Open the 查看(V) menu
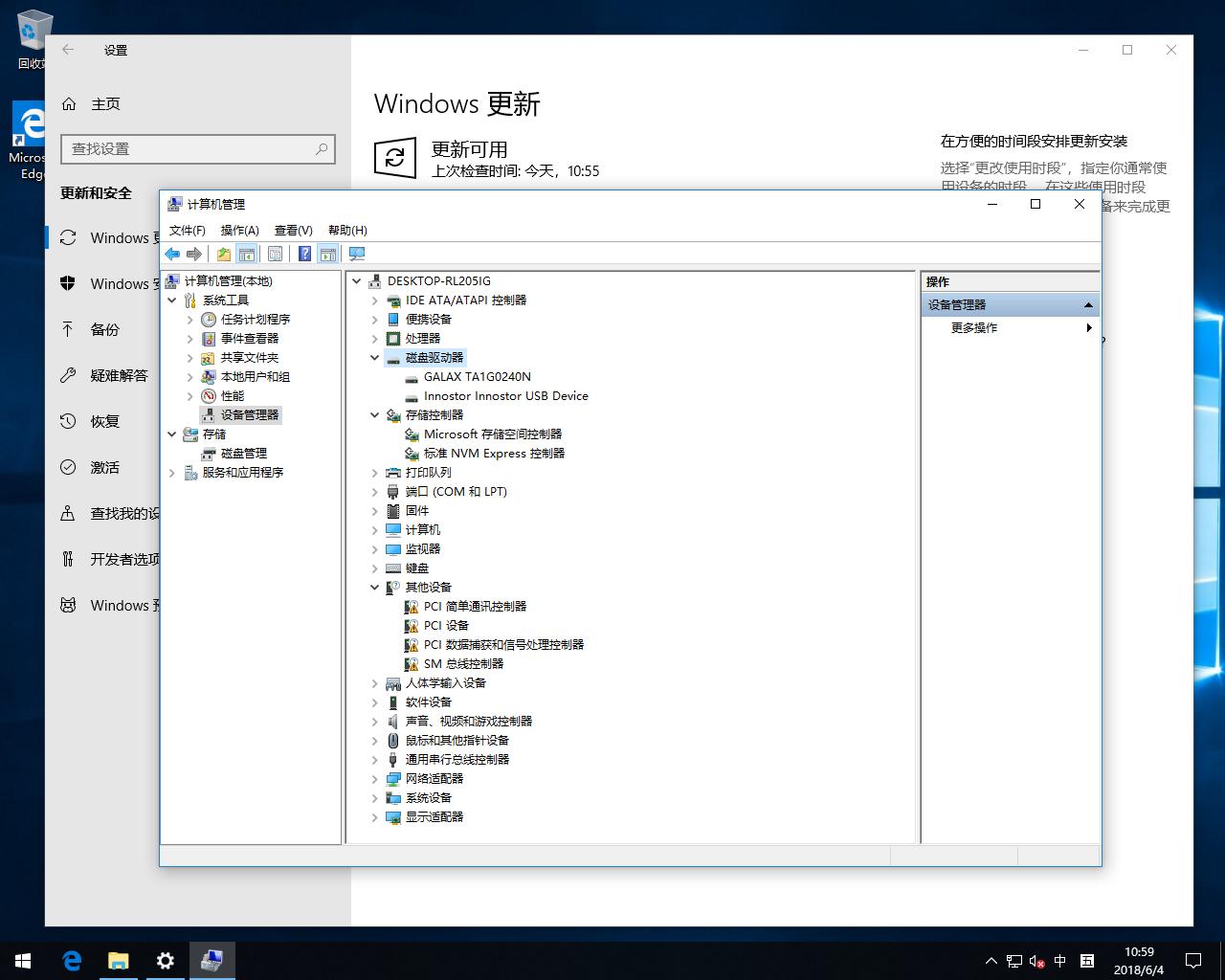 click(x=293, y=230)
